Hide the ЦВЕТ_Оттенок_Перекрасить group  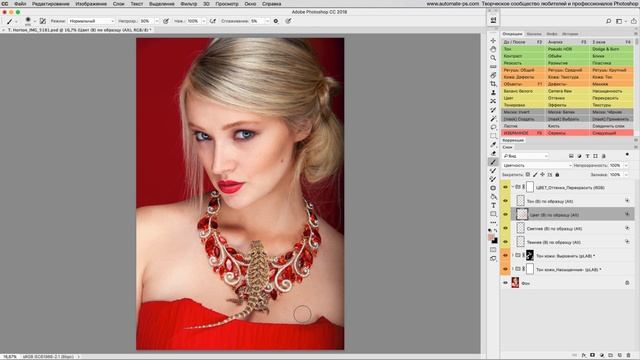[505, 187]
